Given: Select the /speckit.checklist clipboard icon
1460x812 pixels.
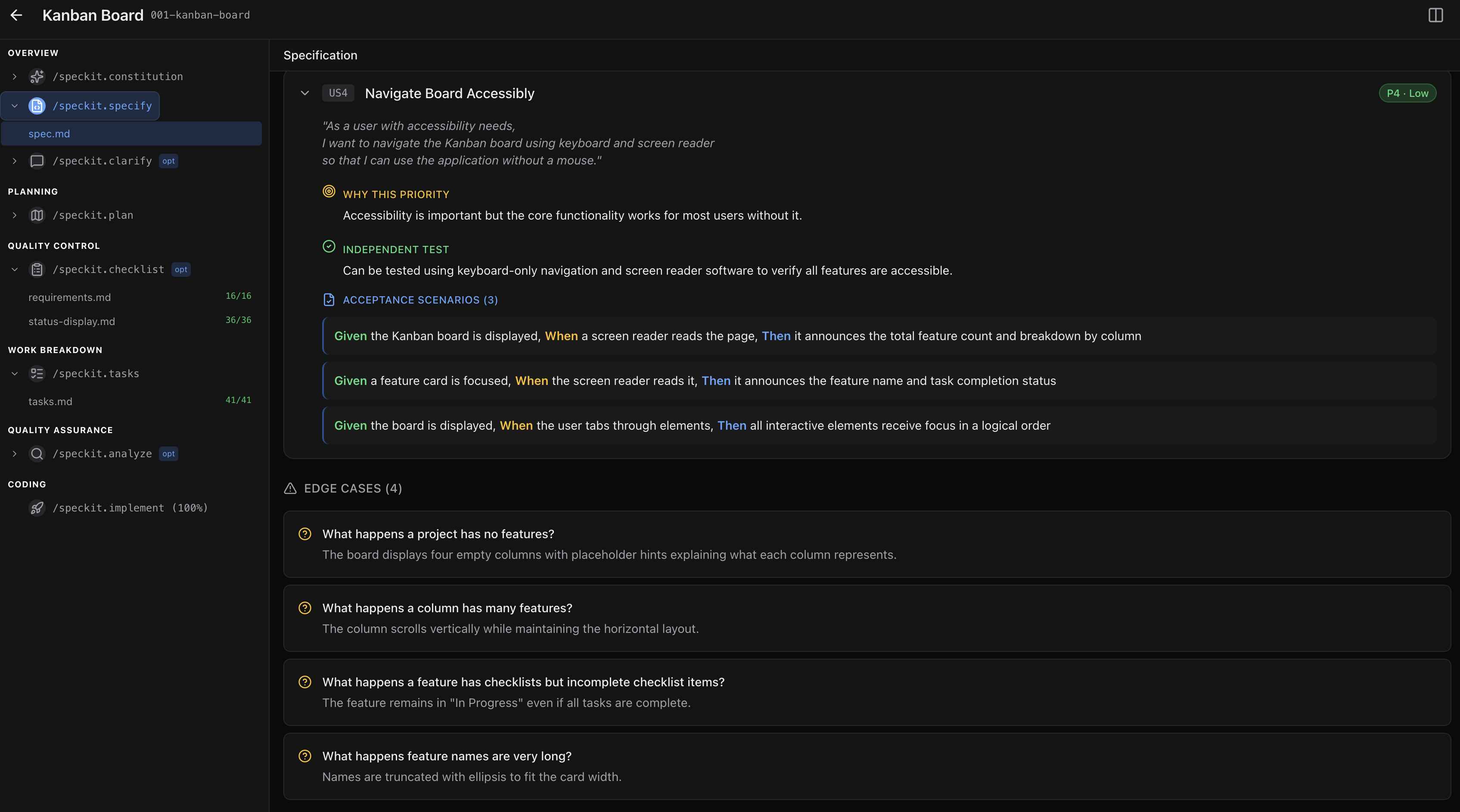Looking at the screenshot, I should pyautogui.click(x=37, y=269).
